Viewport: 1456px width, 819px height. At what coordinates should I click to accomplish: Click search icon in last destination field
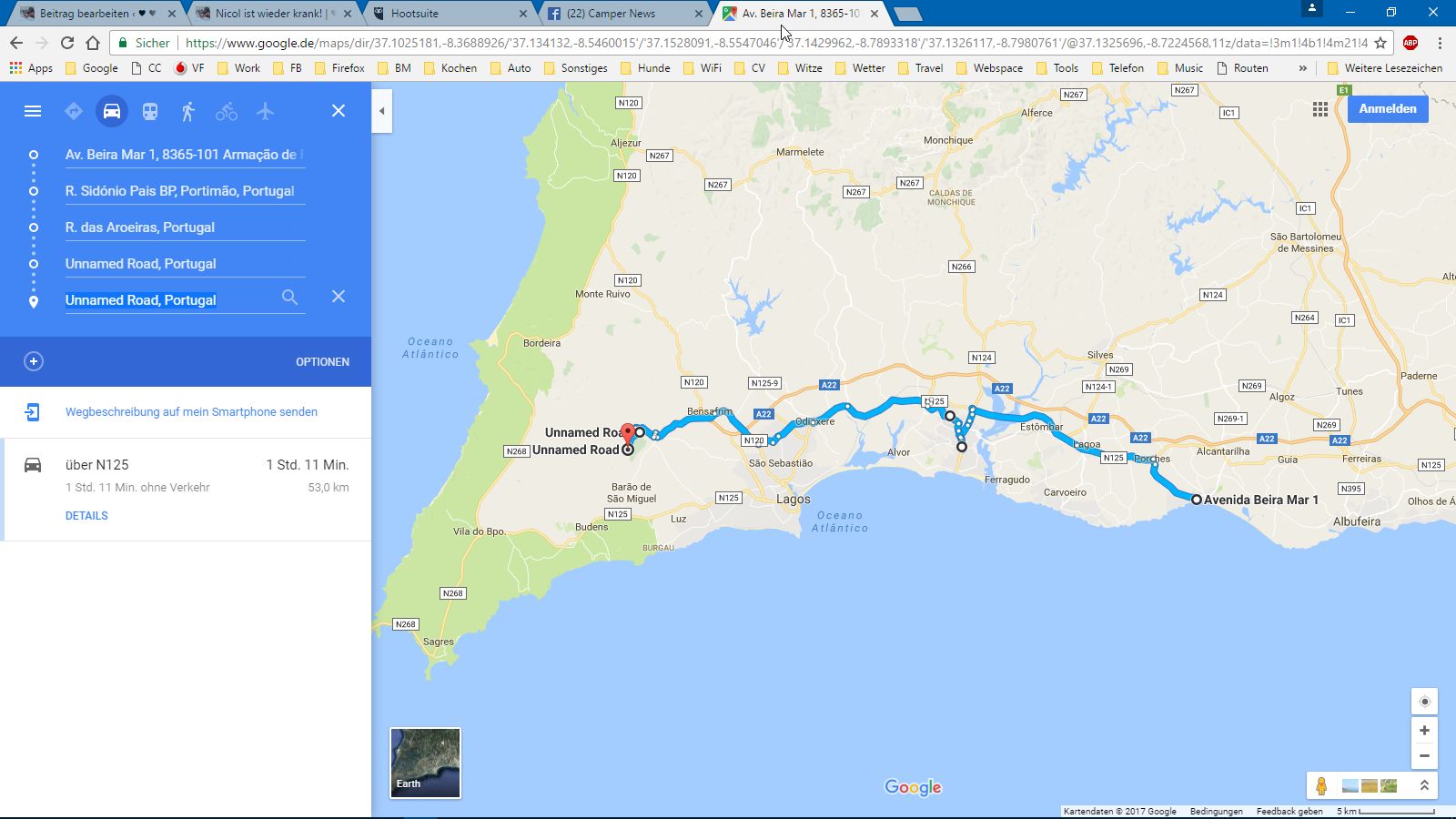click(289, 298)
